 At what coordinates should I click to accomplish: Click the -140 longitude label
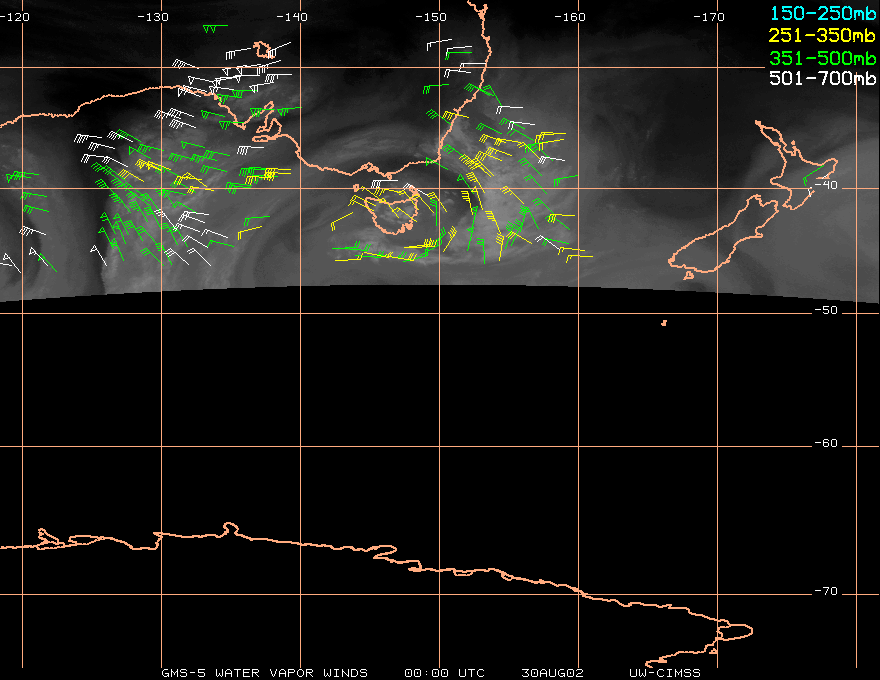(292, 17)
